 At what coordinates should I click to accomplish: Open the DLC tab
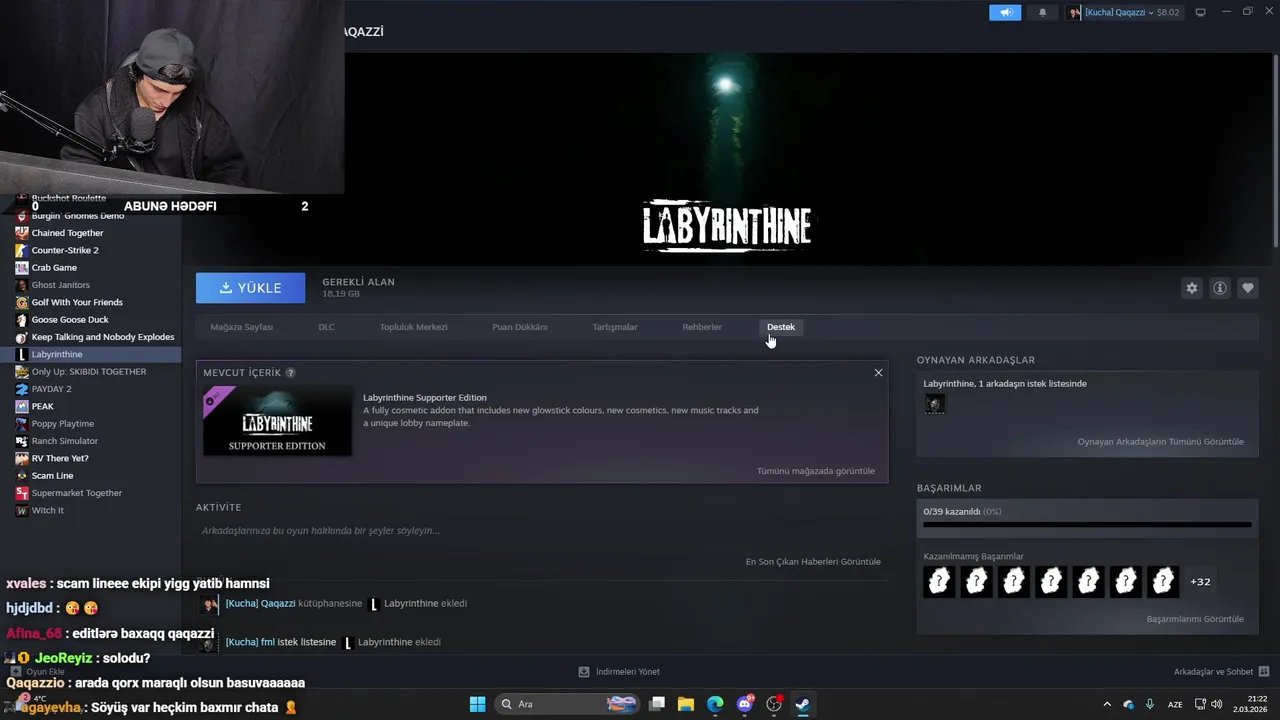[326, 327]
